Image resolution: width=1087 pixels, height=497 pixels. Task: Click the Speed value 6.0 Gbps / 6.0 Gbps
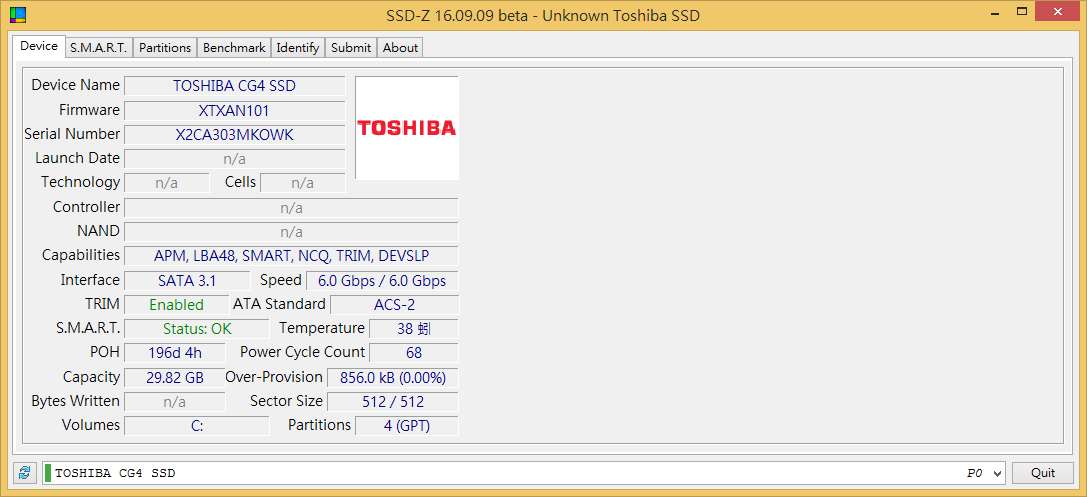[382, 281]
